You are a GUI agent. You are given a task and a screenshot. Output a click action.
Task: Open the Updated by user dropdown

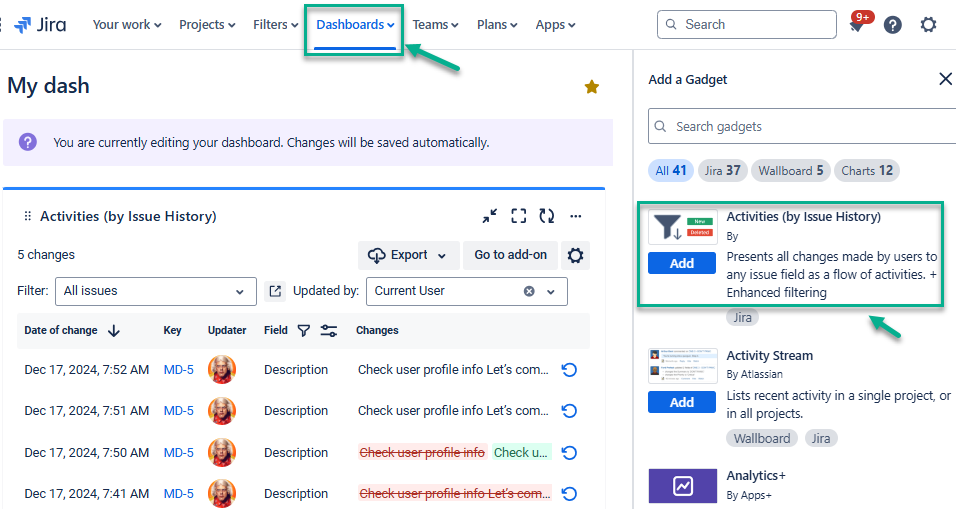coord(466,291)
